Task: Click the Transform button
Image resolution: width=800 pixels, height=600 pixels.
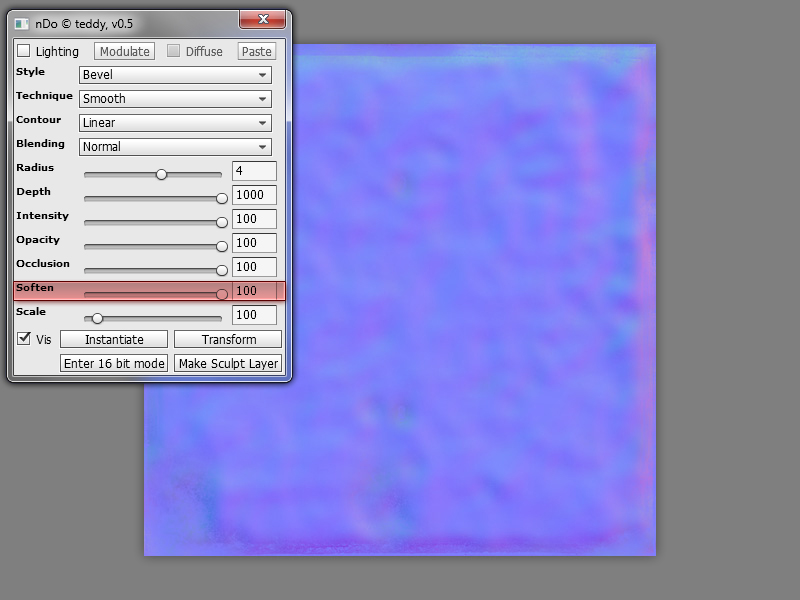Action: click(228, 339)
